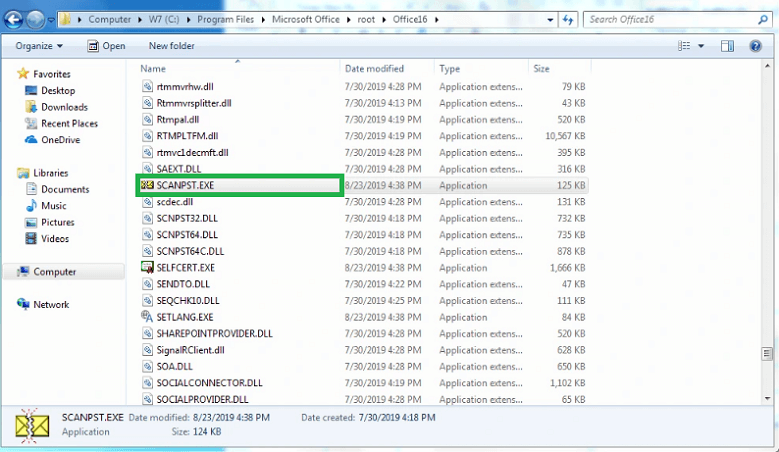The height and width of the screenshot is (452, 779).
Task: Expand the address bar history dropdown
Action: (x=550, y=20)
